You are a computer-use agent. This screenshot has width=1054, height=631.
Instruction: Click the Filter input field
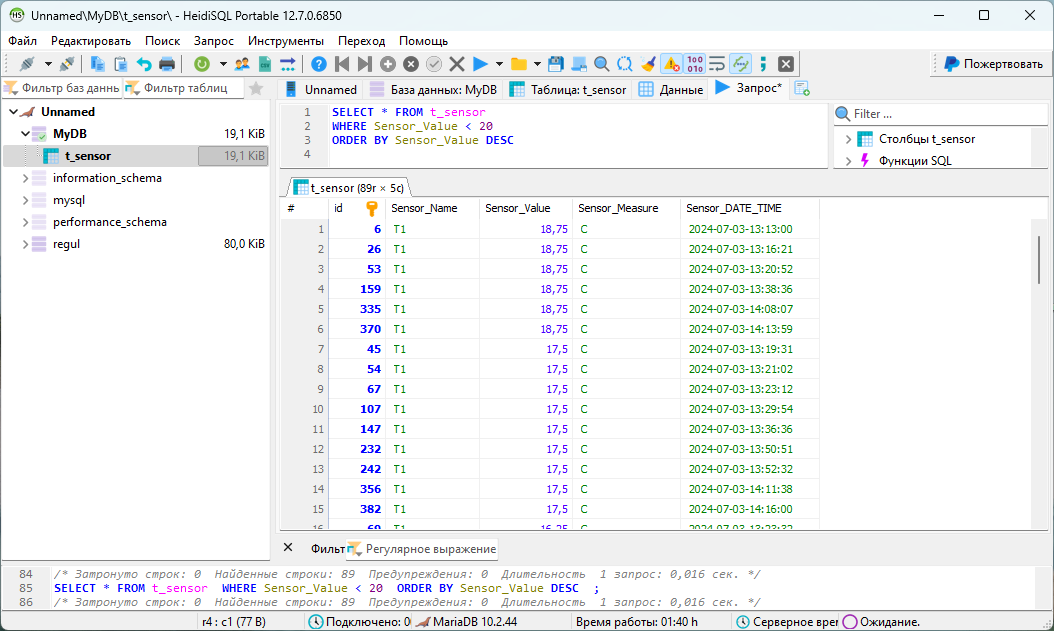[937, 114]
